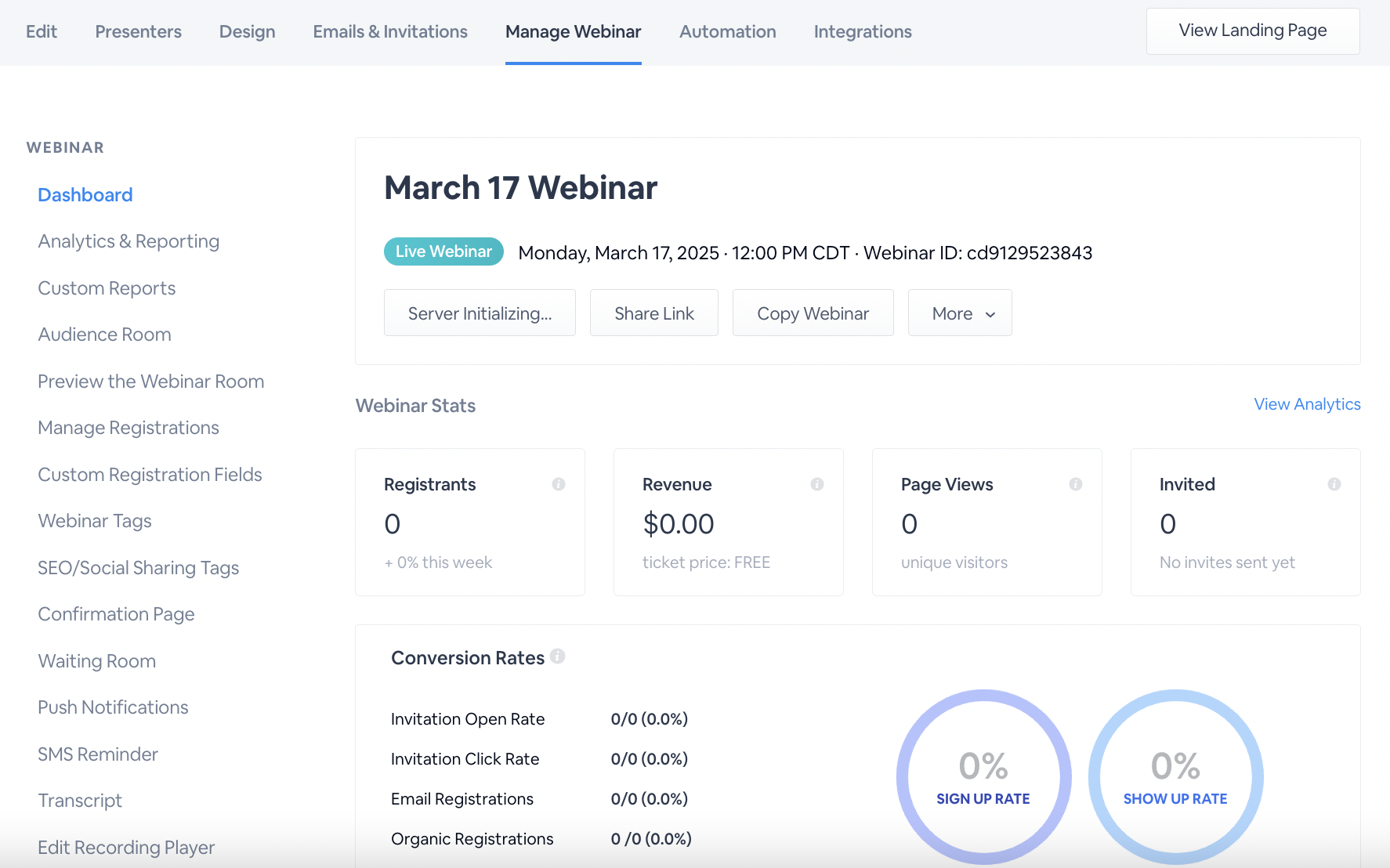Open the More actions dropdown

[960, 313]
